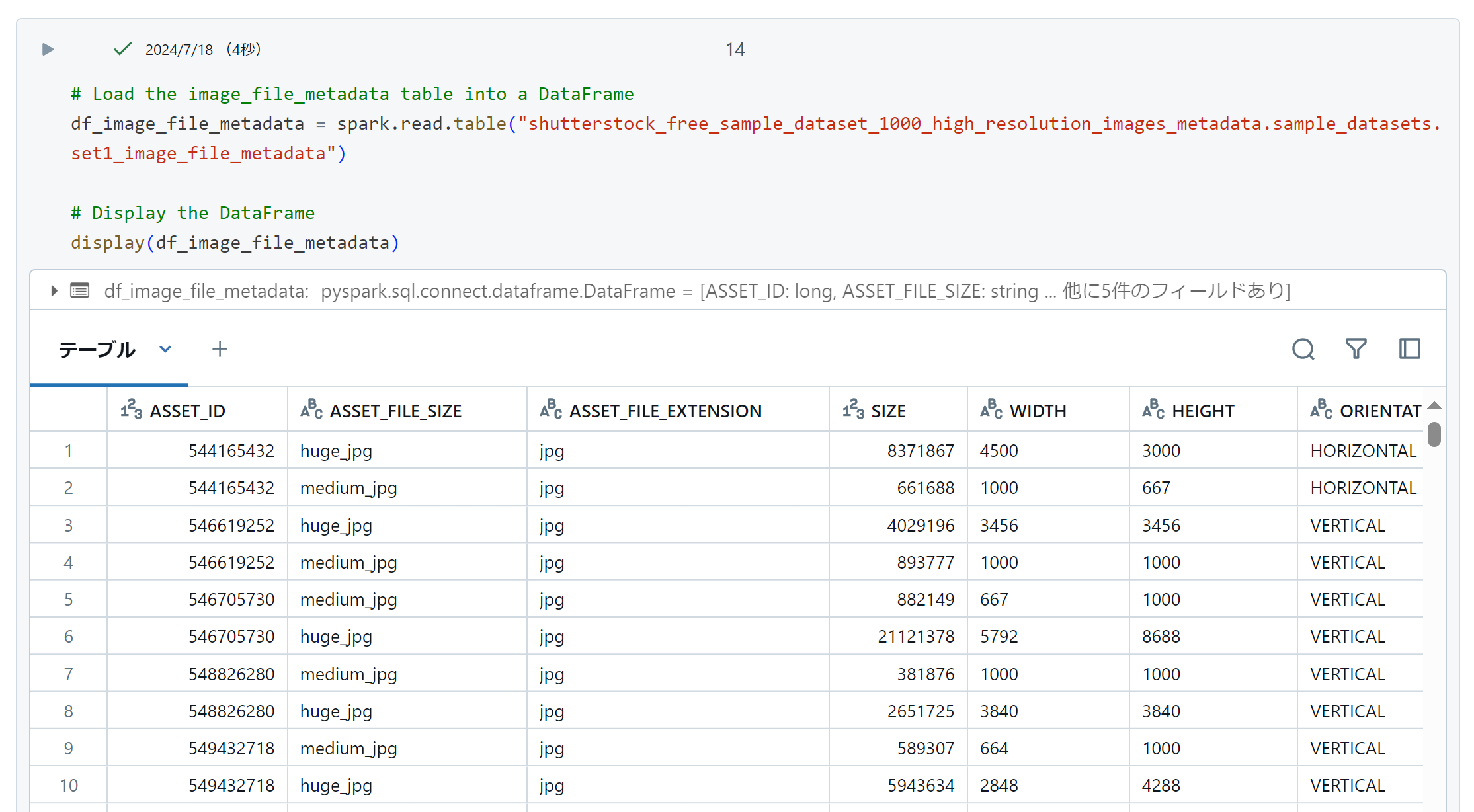This screenshot has height=812, width=1474.
Task: Expand the df_image_file_metadata schema triangle
Action: pos(54,291)
